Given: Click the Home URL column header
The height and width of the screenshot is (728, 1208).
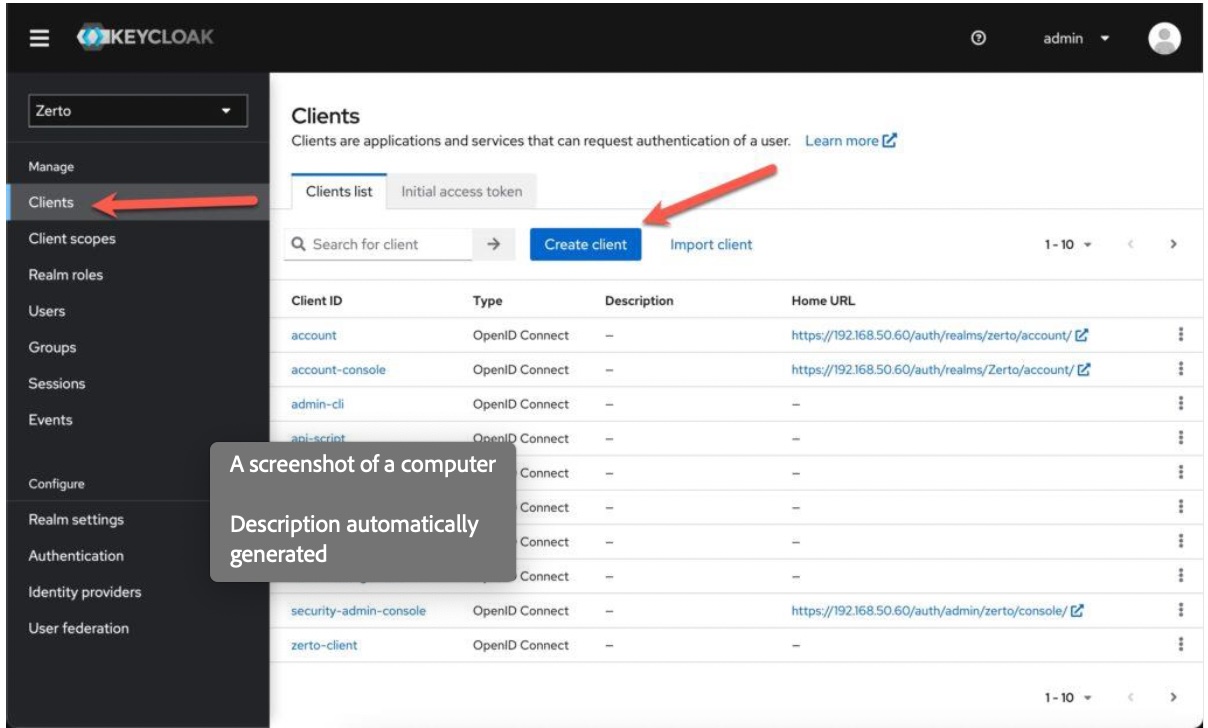Looking at the screenshot, I should (823, 300).
